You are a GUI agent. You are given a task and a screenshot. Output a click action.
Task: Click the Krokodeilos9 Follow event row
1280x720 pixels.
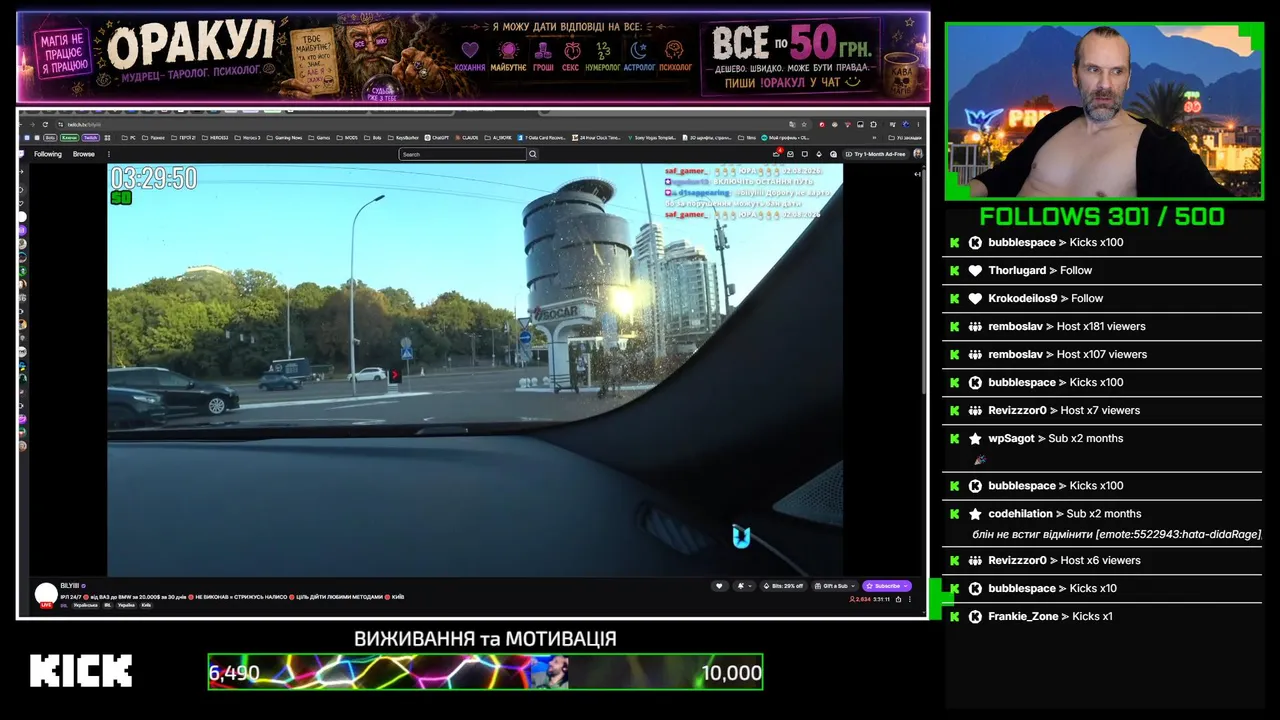click(1101, 298)
